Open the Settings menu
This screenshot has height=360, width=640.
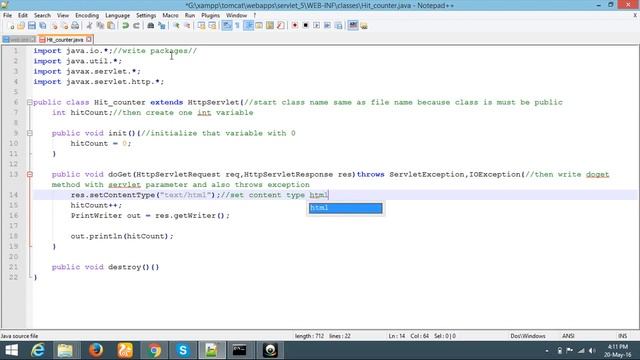(146, 16)
